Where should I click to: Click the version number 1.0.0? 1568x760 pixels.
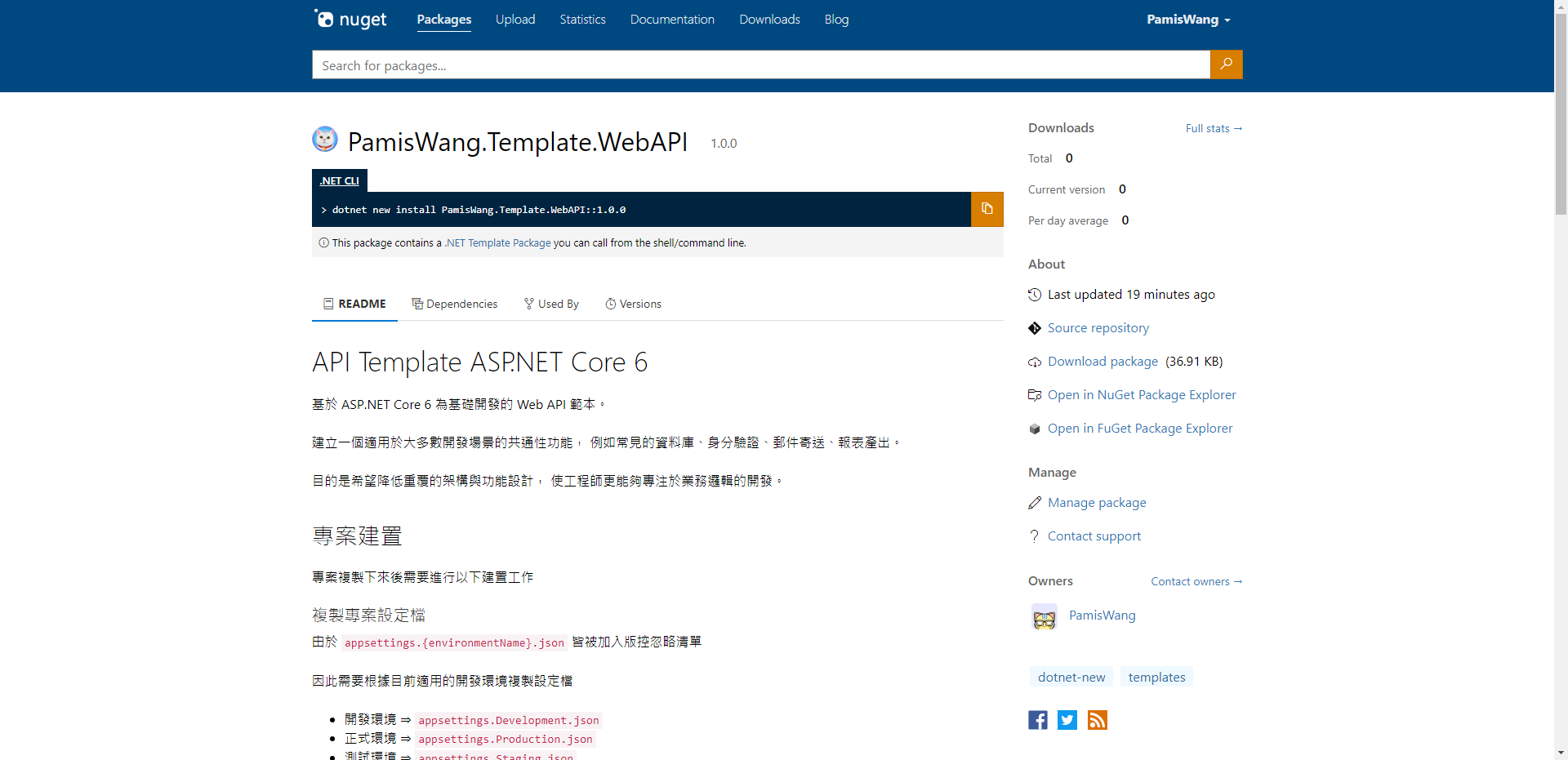click(724, 144)
